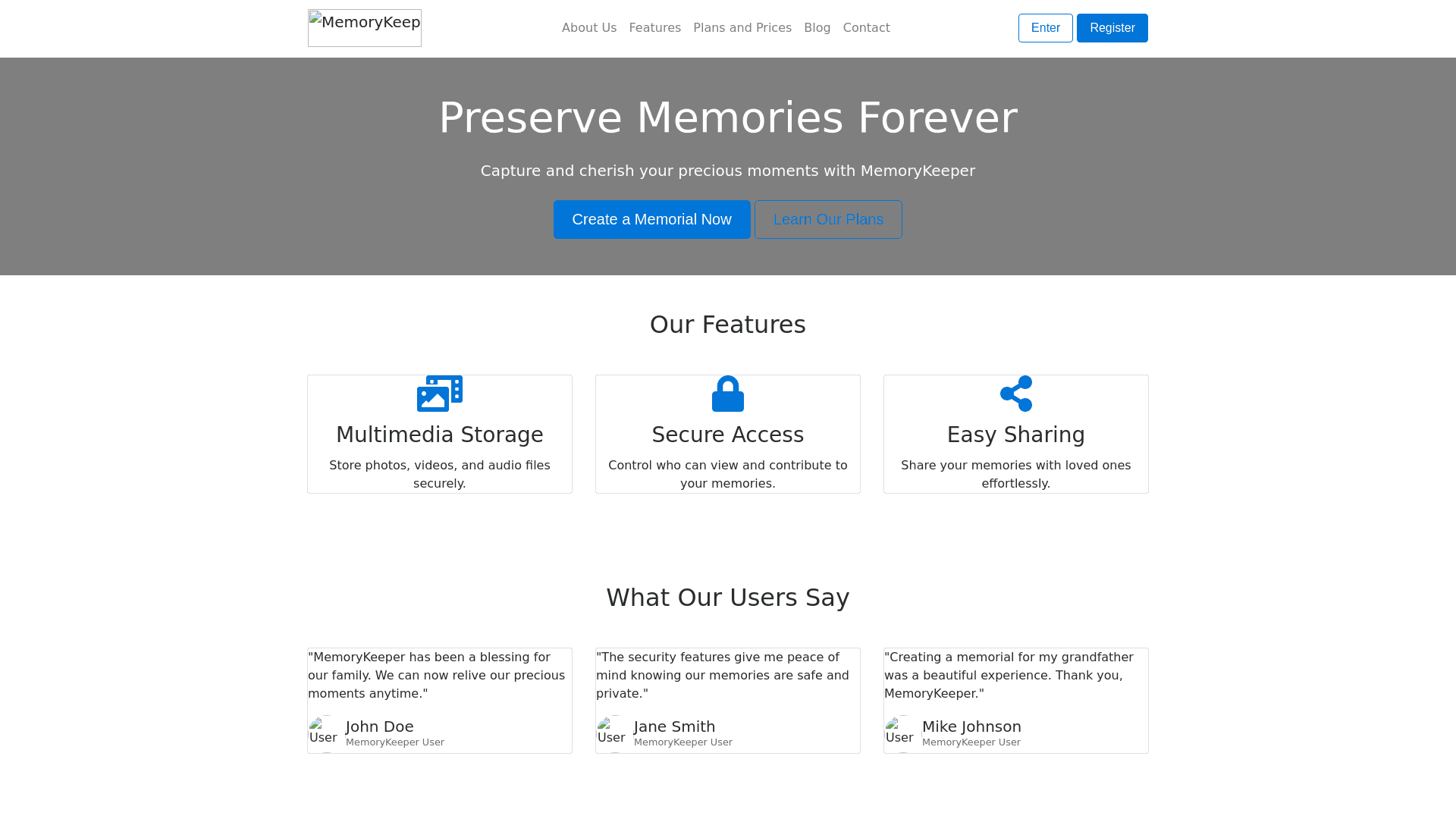Click Create a Memorial Now button
Screen dimensions: 1456x819
[x=652, y=220]
